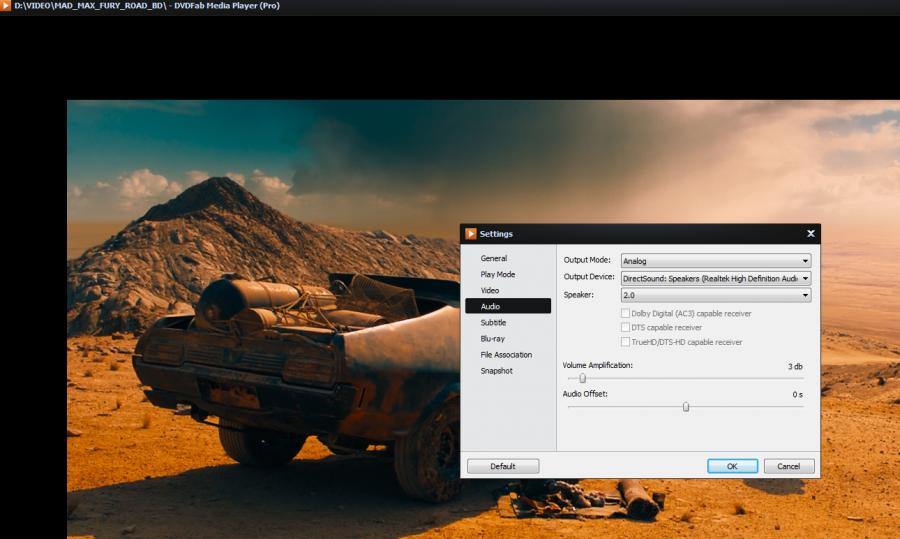
Task: Open the Subtitle settings section
Action: pos(508,323)
